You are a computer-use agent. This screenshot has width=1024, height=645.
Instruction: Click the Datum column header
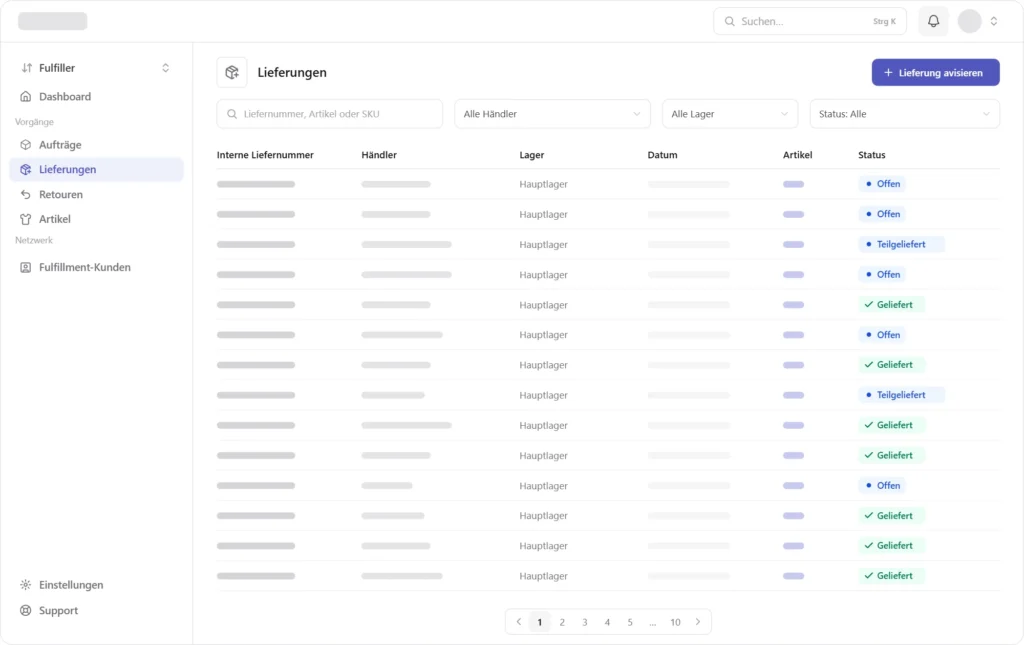[x=662, y=155]
